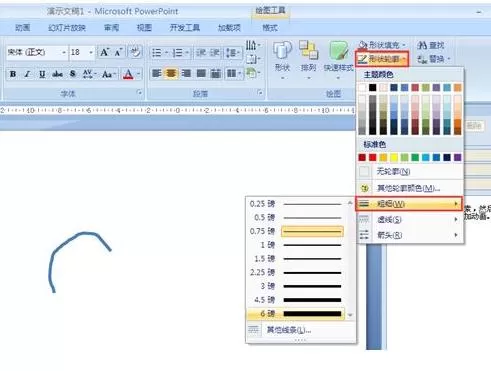
Task: Click align text vertical icon
Action: [x=253, y=59]
